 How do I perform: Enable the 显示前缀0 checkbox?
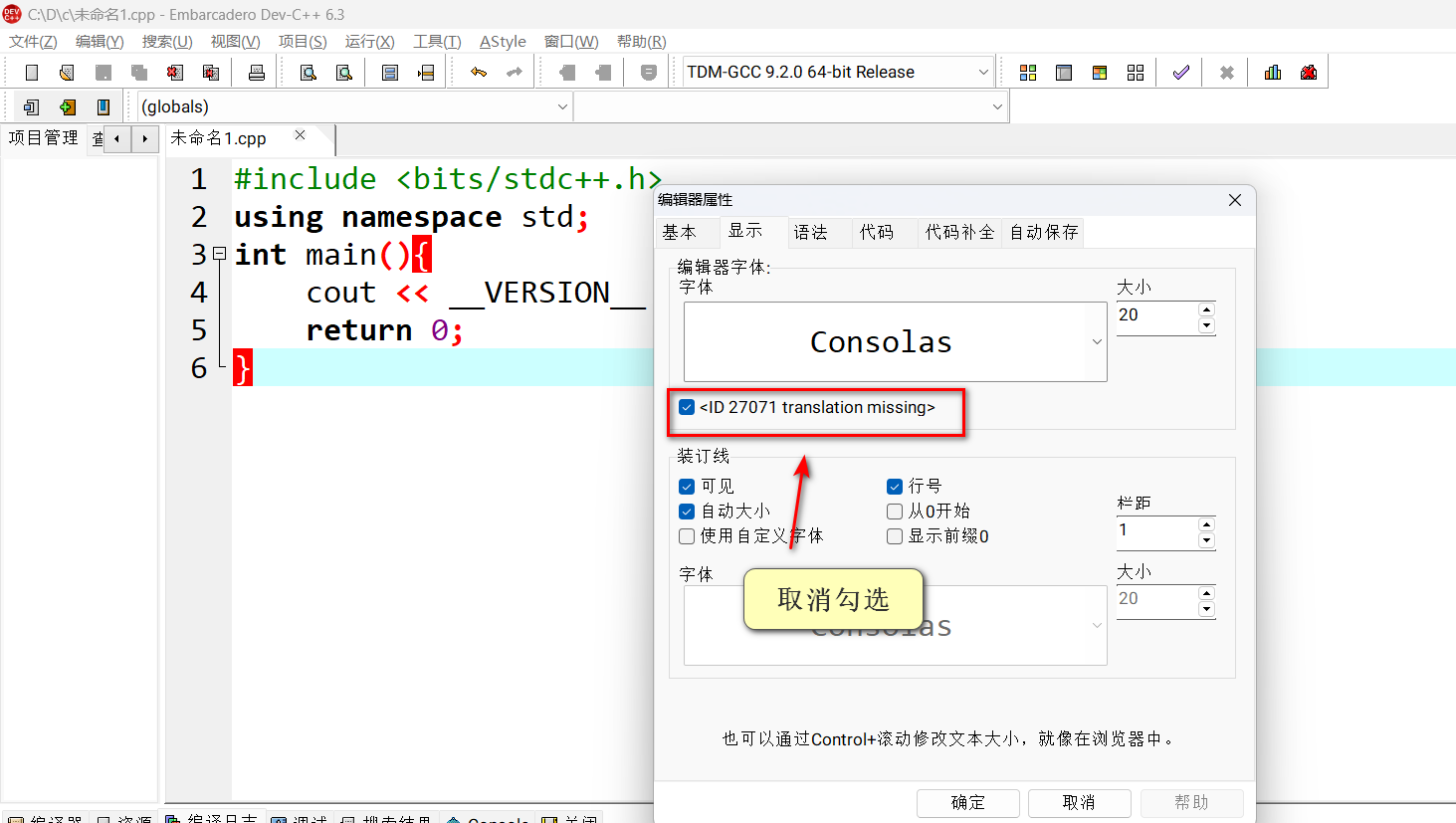[895, 536]
